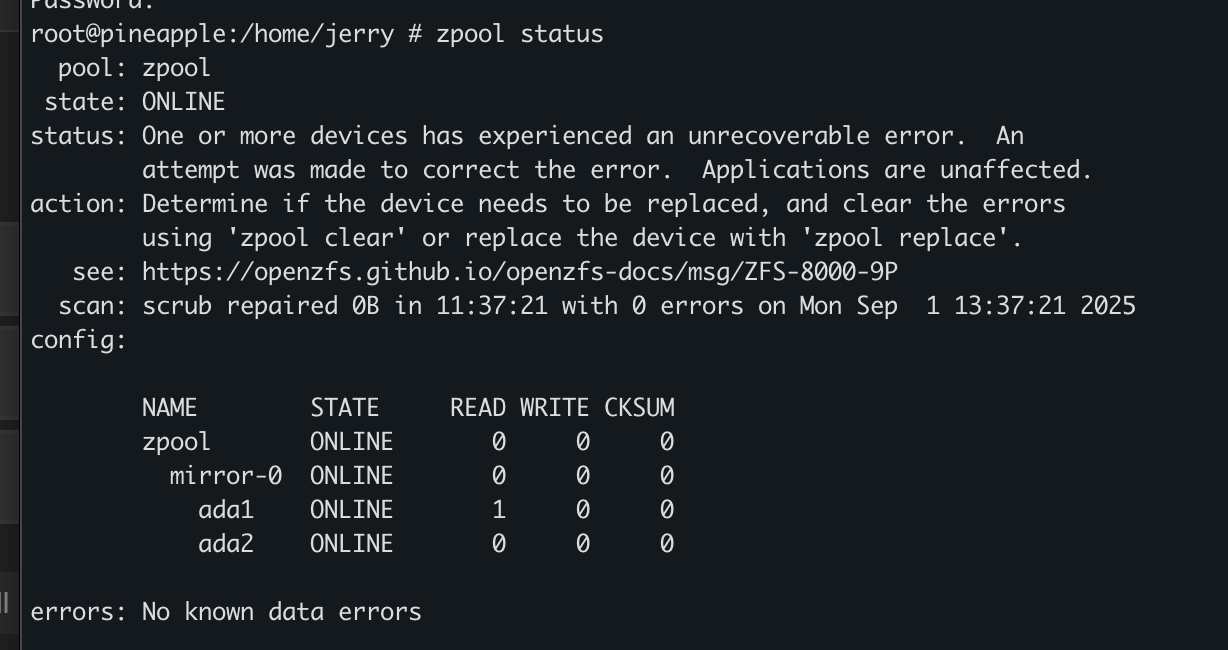1228x650 pixels.
Task: Click the mirror-0 vdev name
Action: coord(225,476)
